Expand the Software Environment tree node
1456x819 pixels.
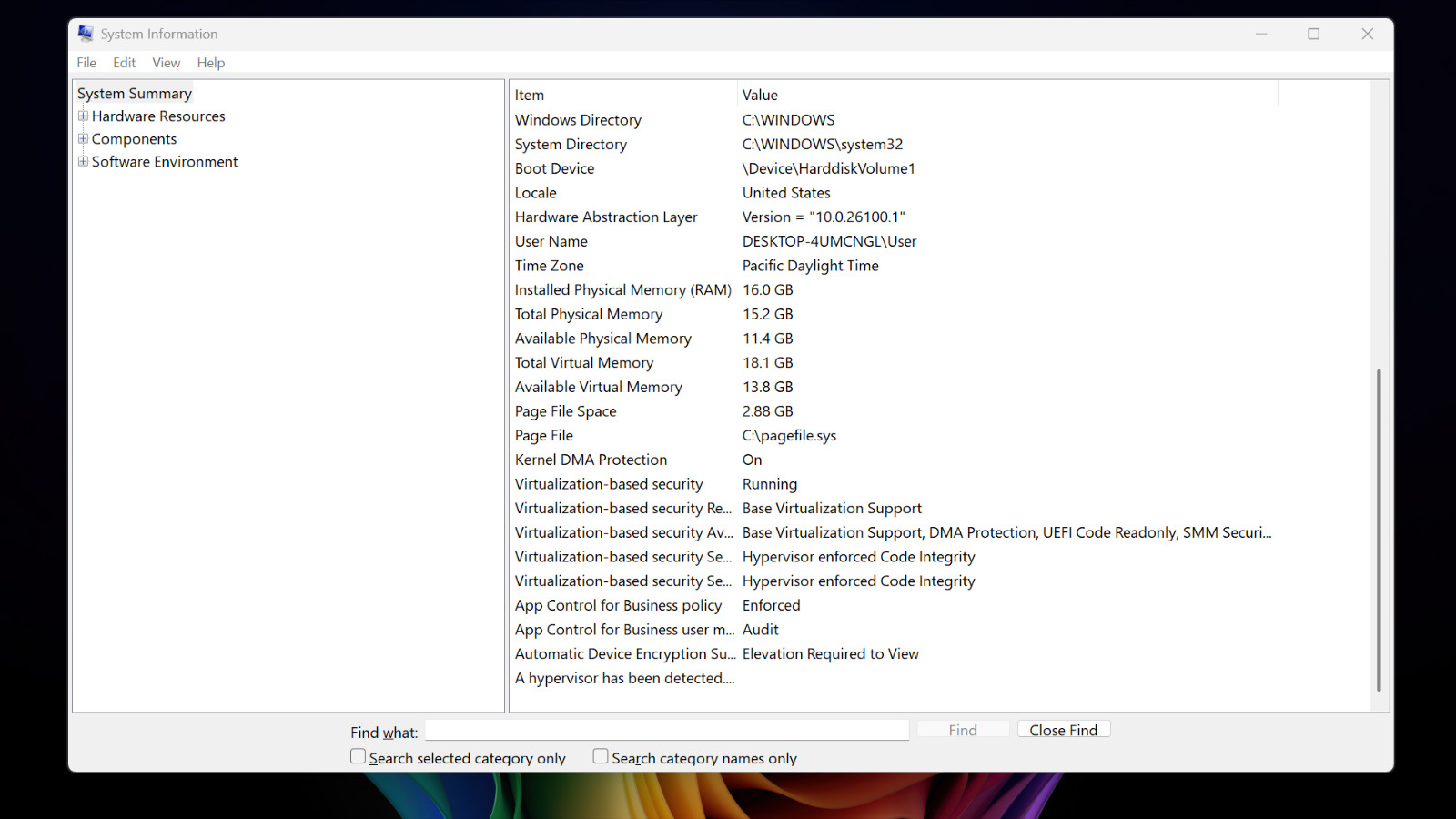pyautogui.click(x=83, y=161)
